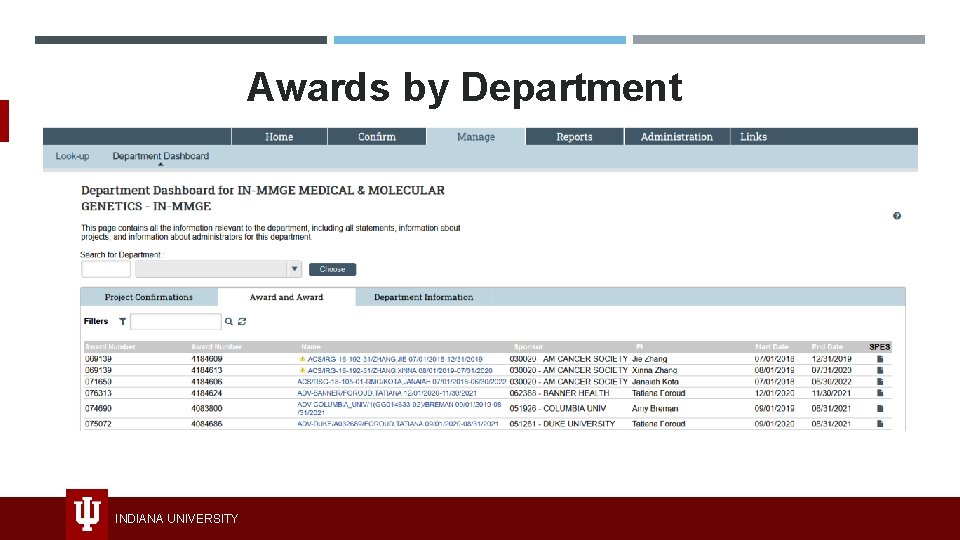960x540 pixels.
Task: Open ADV-DUKE FOROUD TATIANA award link
Action: pyautogui.click(x=398, y=424)
